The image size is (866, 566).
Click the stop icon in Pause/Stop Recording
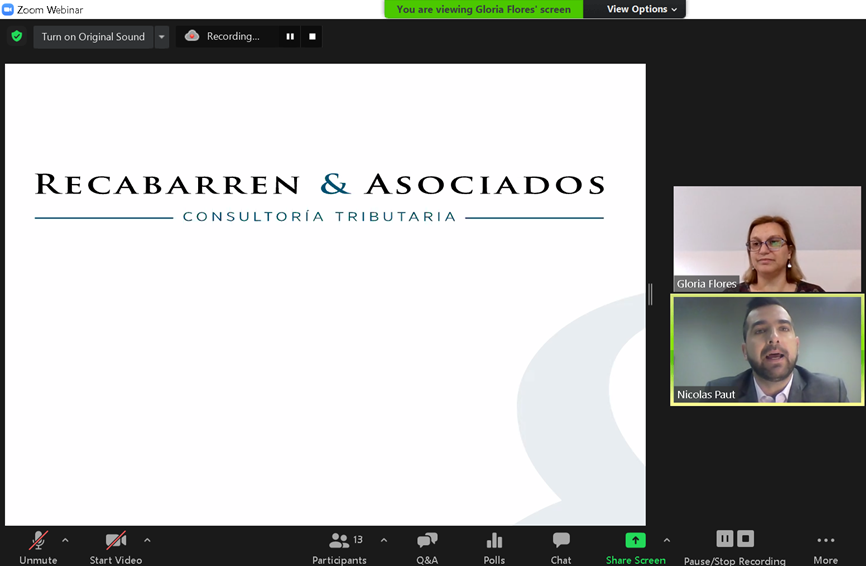coord(746,538)
